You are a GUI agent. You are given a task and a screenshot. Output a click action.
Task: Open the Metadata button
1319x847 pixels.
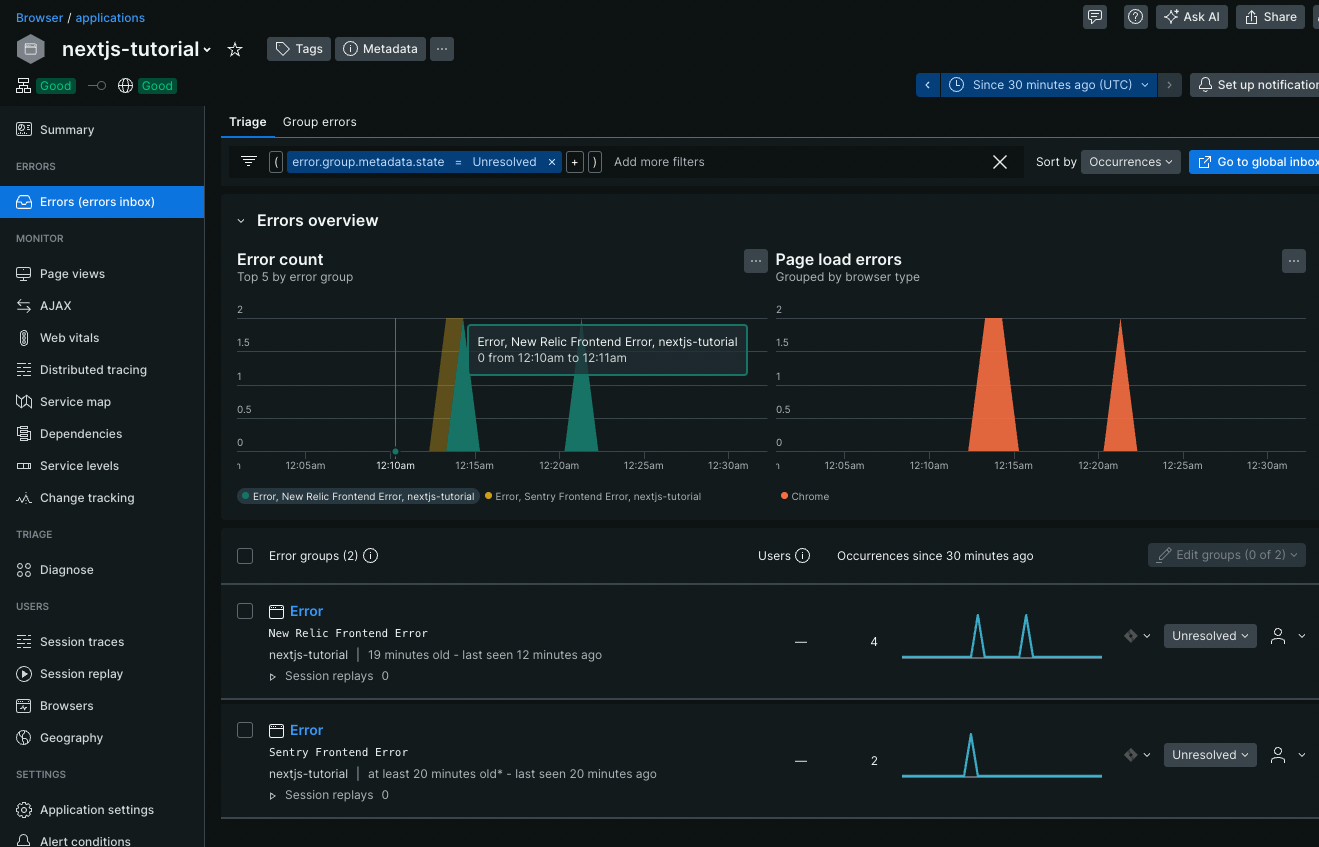(381, 49)
